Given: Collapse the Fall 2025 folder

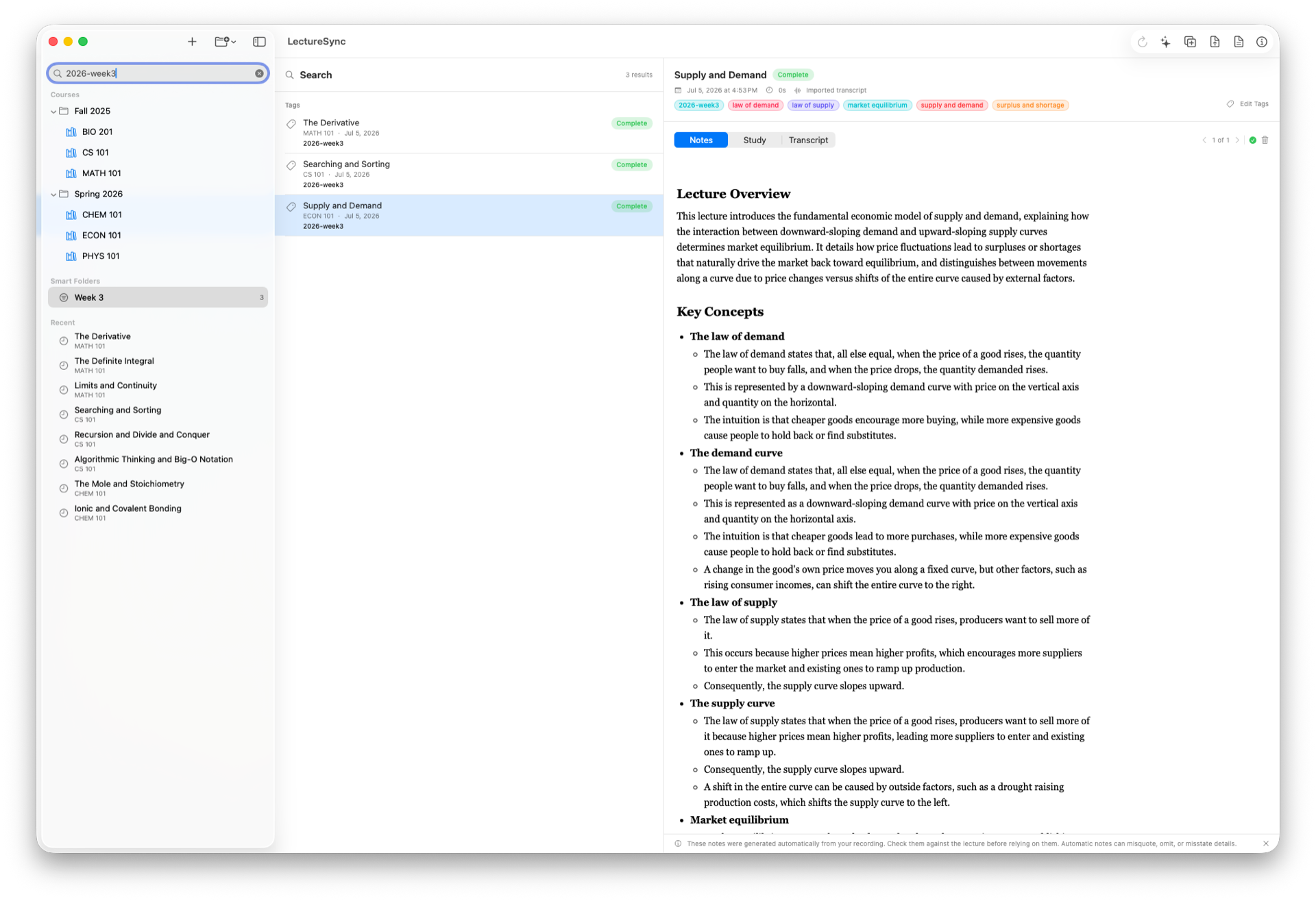Looking at the screenshot, I should (x=53, y=111).
